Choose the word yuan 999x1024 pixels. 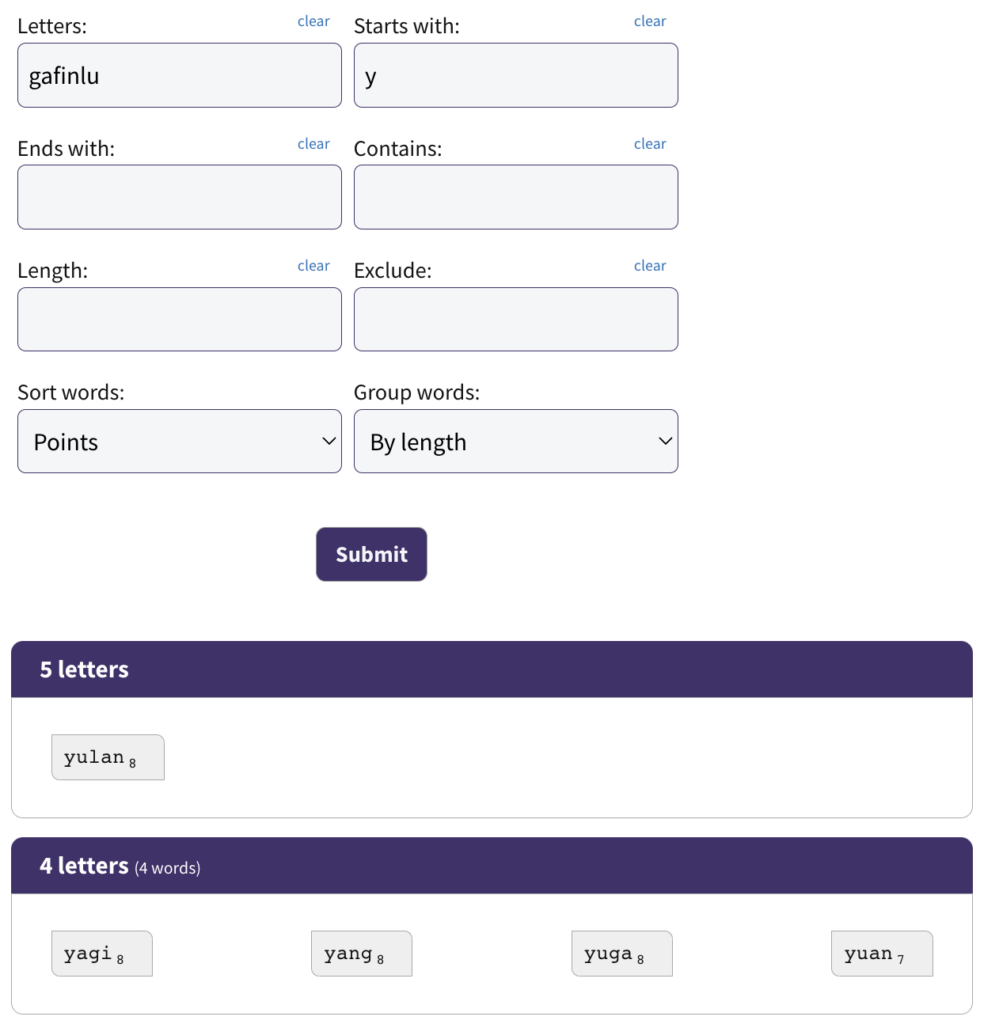click(x=882, y=954)
